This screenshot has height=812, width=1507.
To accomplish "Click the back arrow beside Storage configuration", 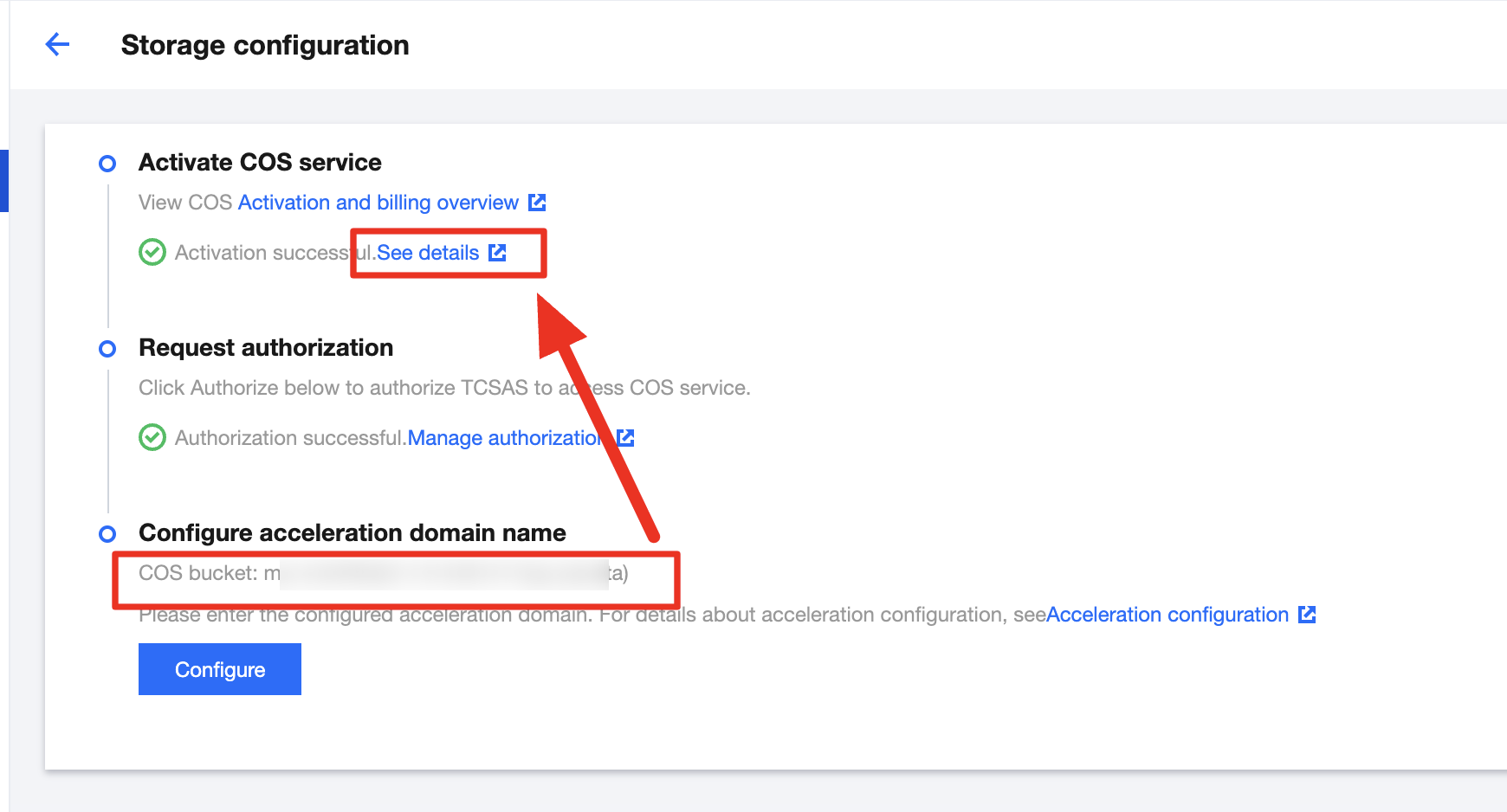I will click(x=57, y=44).
